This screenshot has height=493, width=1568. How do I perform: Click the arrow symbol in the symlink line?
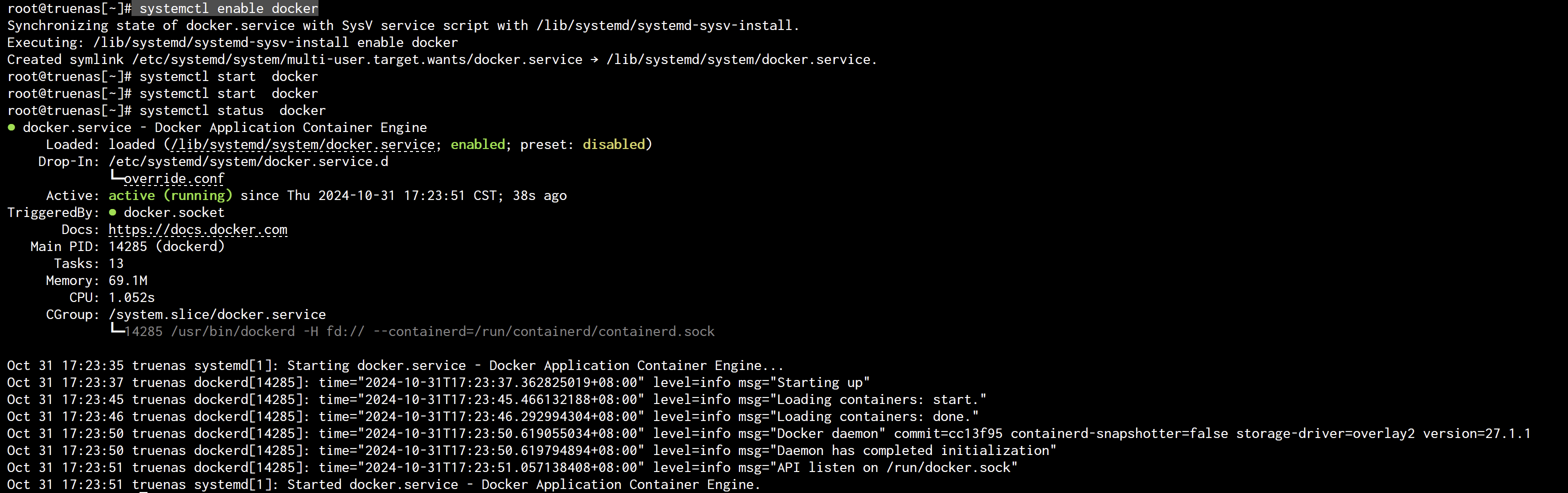pos(594,59)
